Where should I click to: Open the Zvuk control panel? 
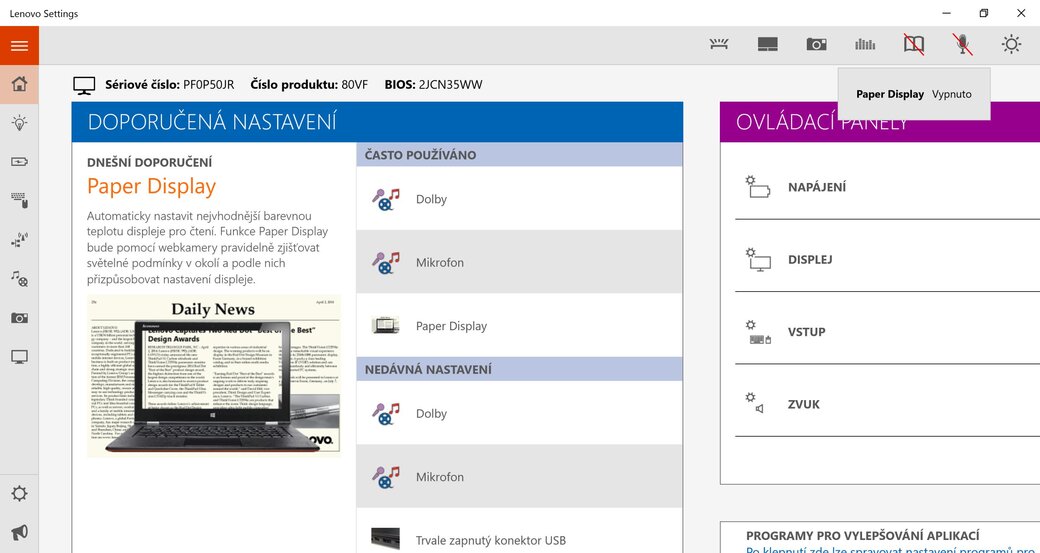(887, 404)
